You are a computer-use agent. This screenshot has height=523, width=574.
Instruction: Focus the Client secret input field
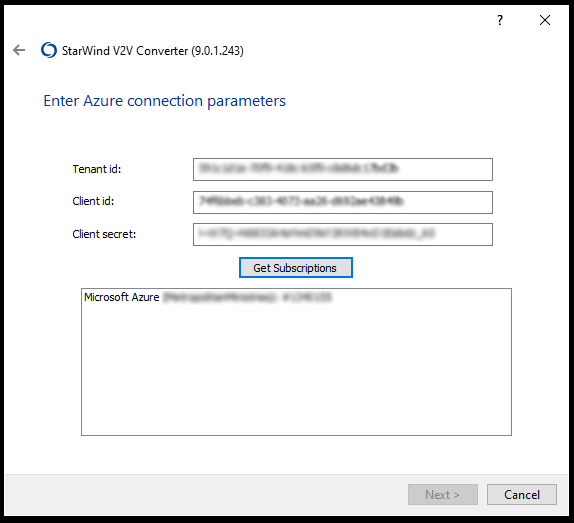pyautogui.click(x=343, y=235)
